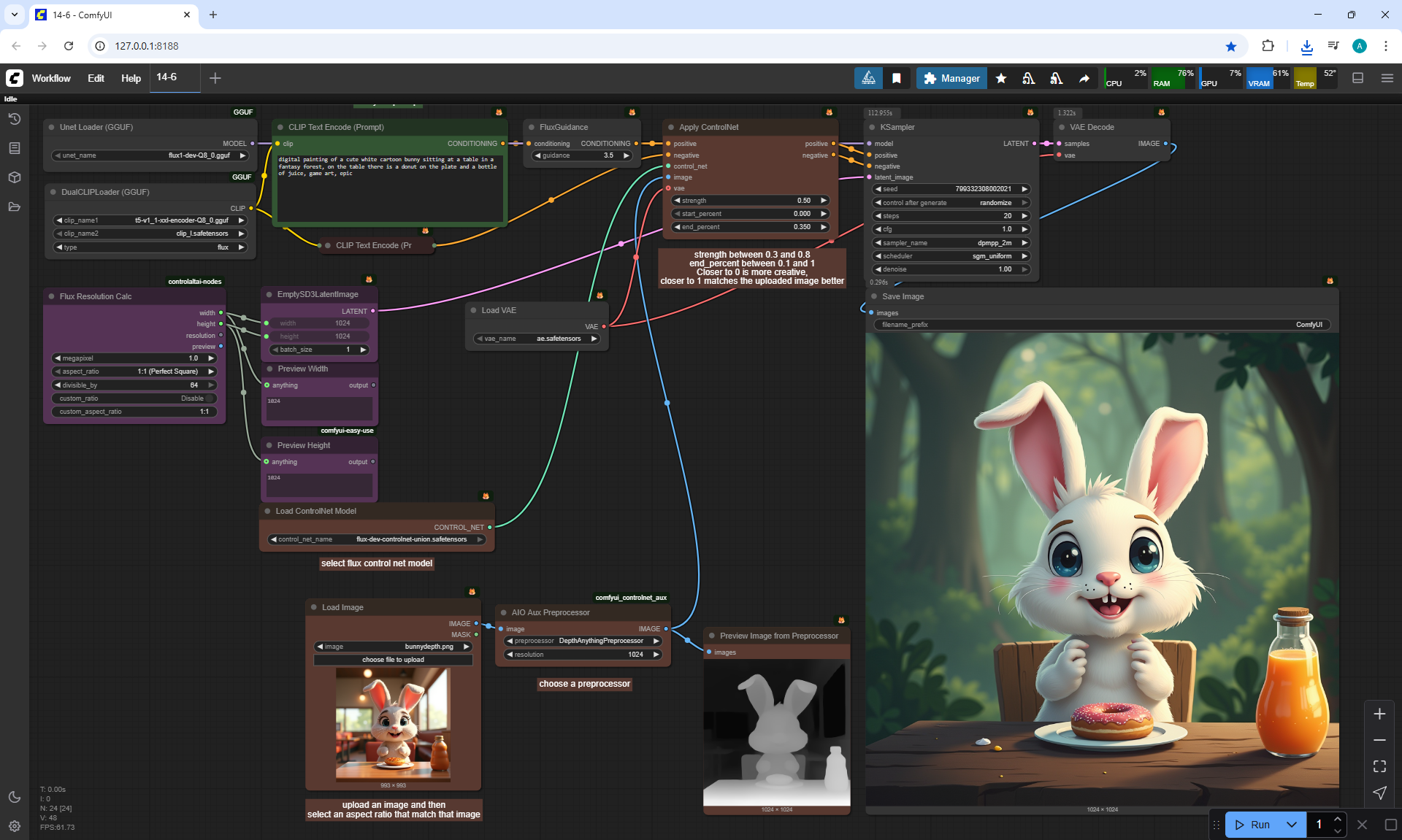Click the star favorites icon in toolbar
Viewport: 1402px width, 840px height.
tap(1001, 78)
